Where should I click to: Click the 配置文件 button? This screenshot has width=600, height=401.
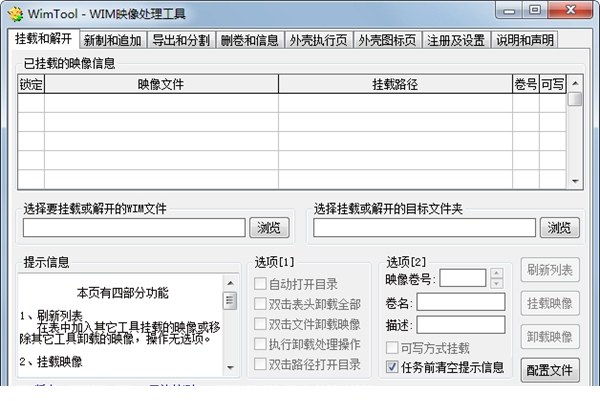pyautogui.click(x=550, y=370)
